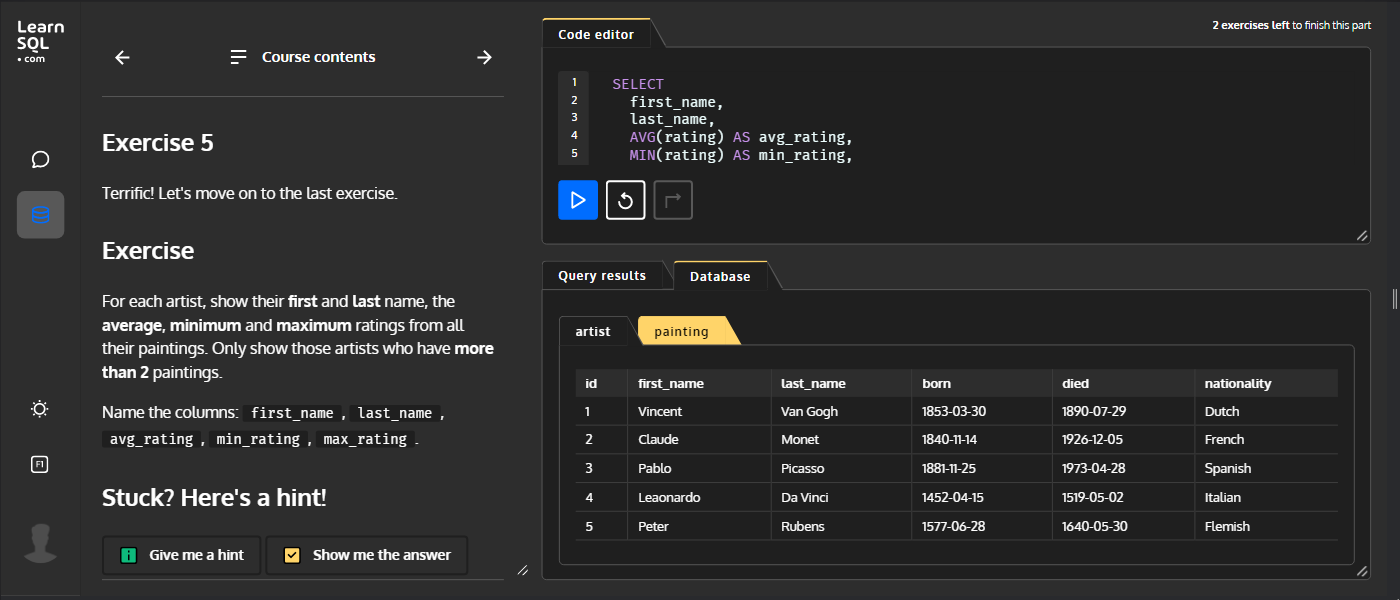
Task: Select the Database tab
Action: (x=720, y=276)
